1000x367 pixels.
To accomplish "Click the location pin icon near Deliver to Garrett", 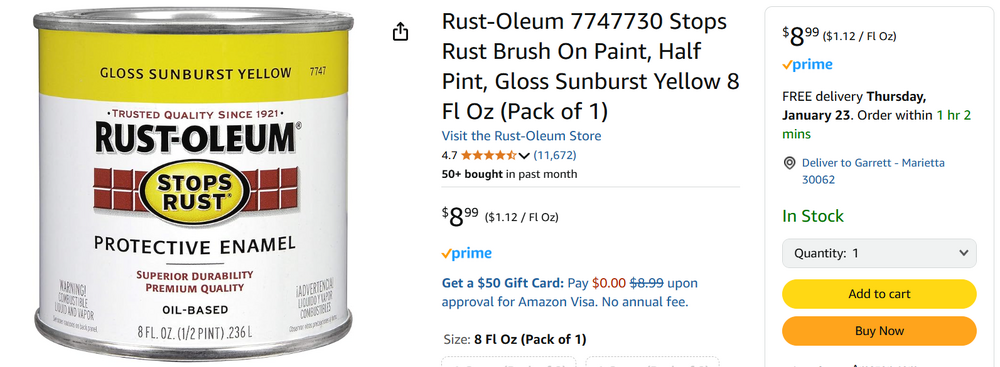I will tap(790, 163).
